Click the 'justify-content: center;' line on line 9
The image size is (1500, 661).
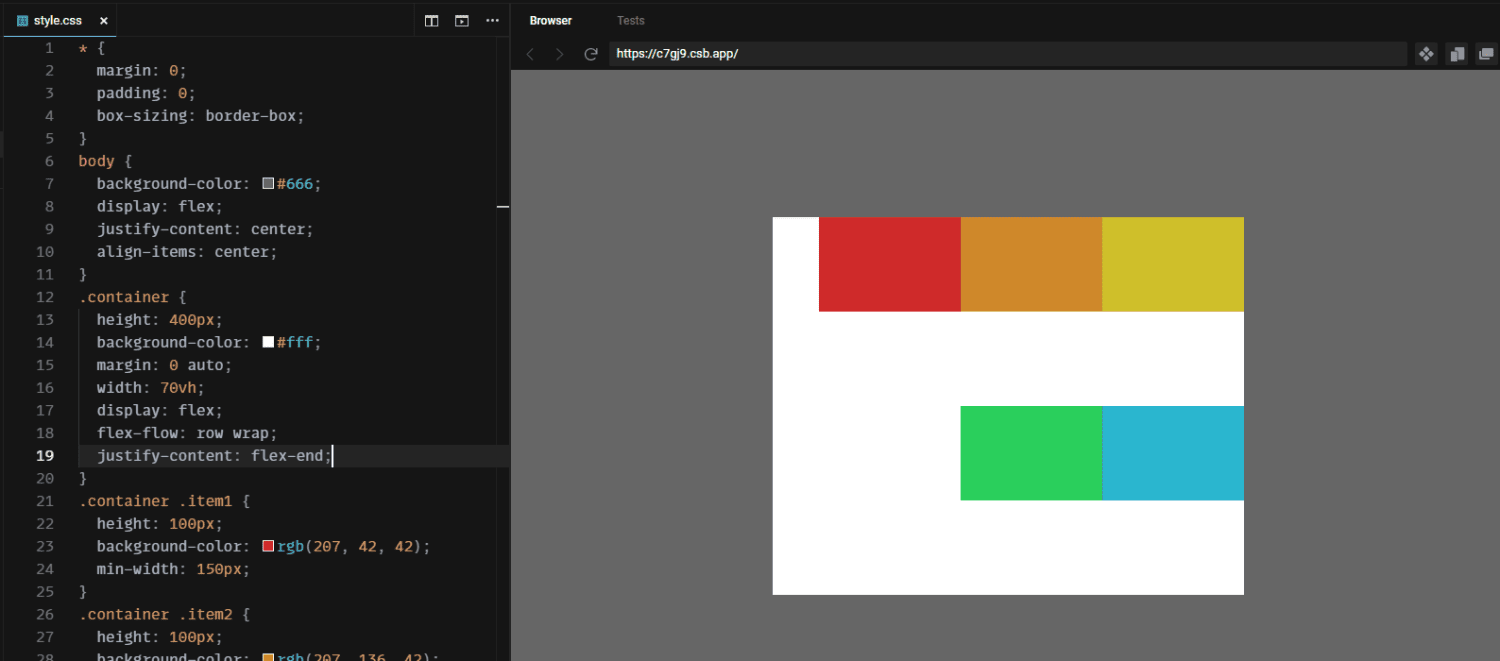(205, 229)
